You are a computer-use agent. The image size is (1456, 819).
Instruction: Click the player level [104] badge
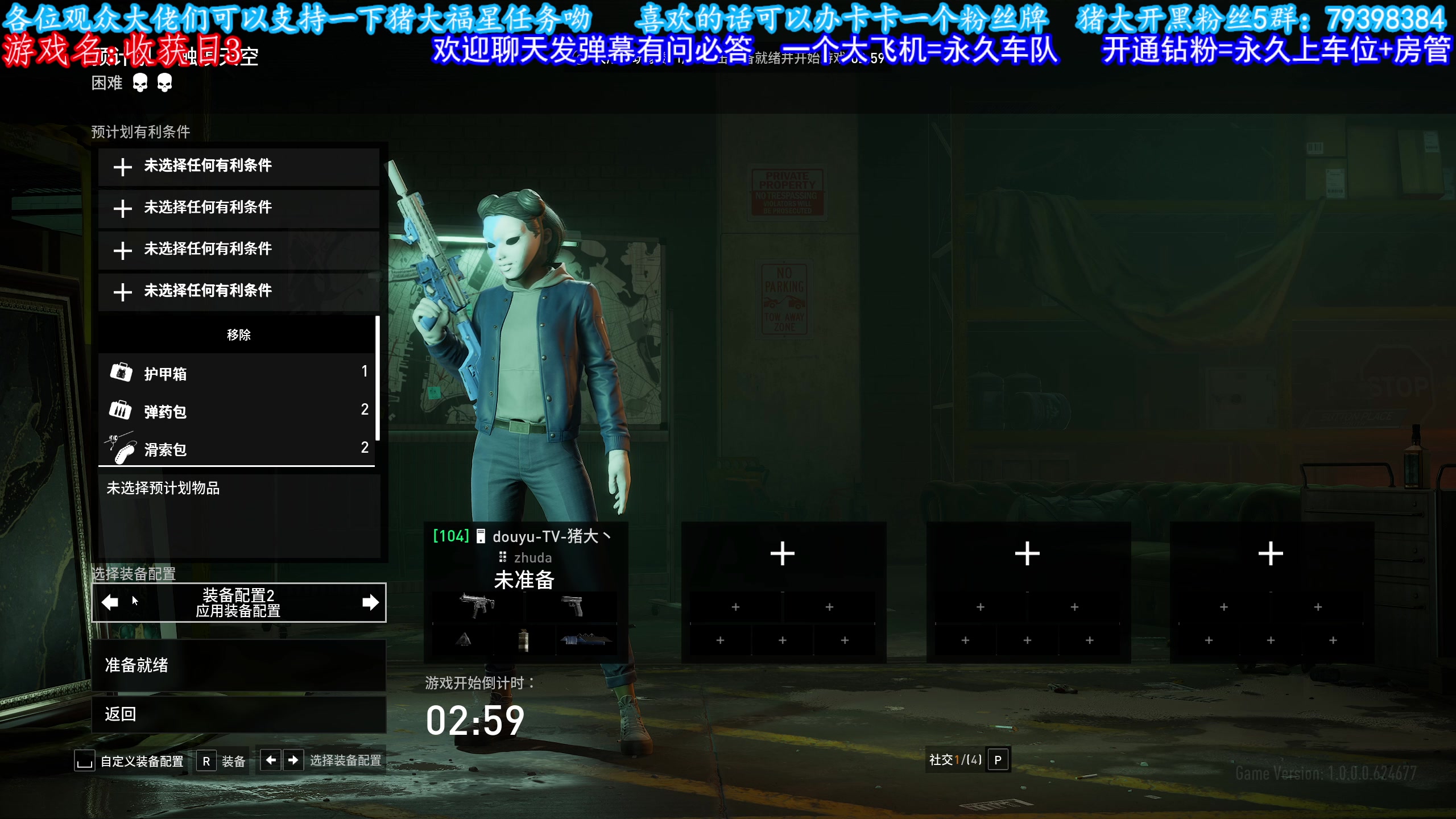(451, 536)
